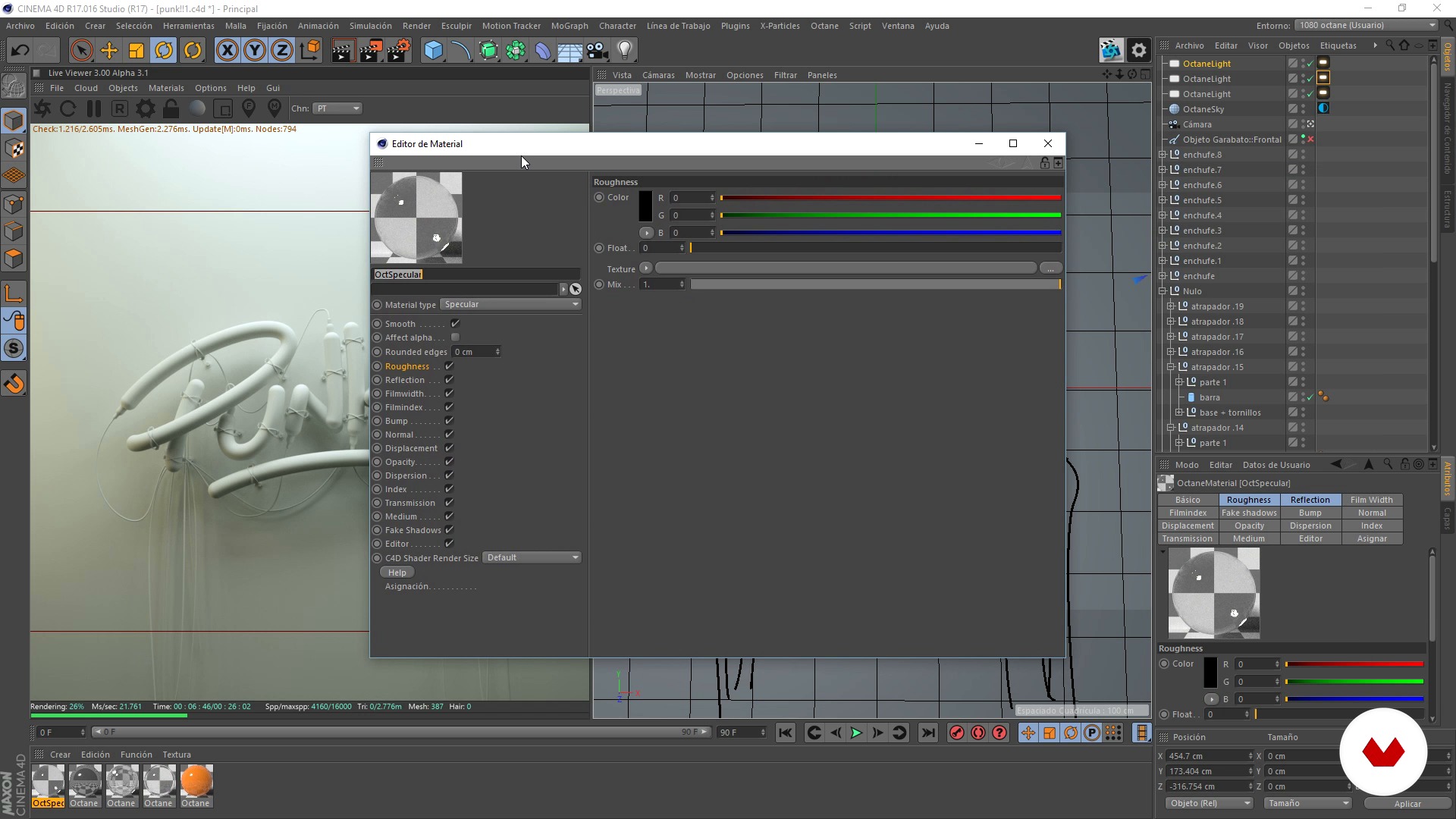Click the Octane Live Viewer icon top right
The width and height of the screenshot is (1456, 819).
[x=1112, y=51]
